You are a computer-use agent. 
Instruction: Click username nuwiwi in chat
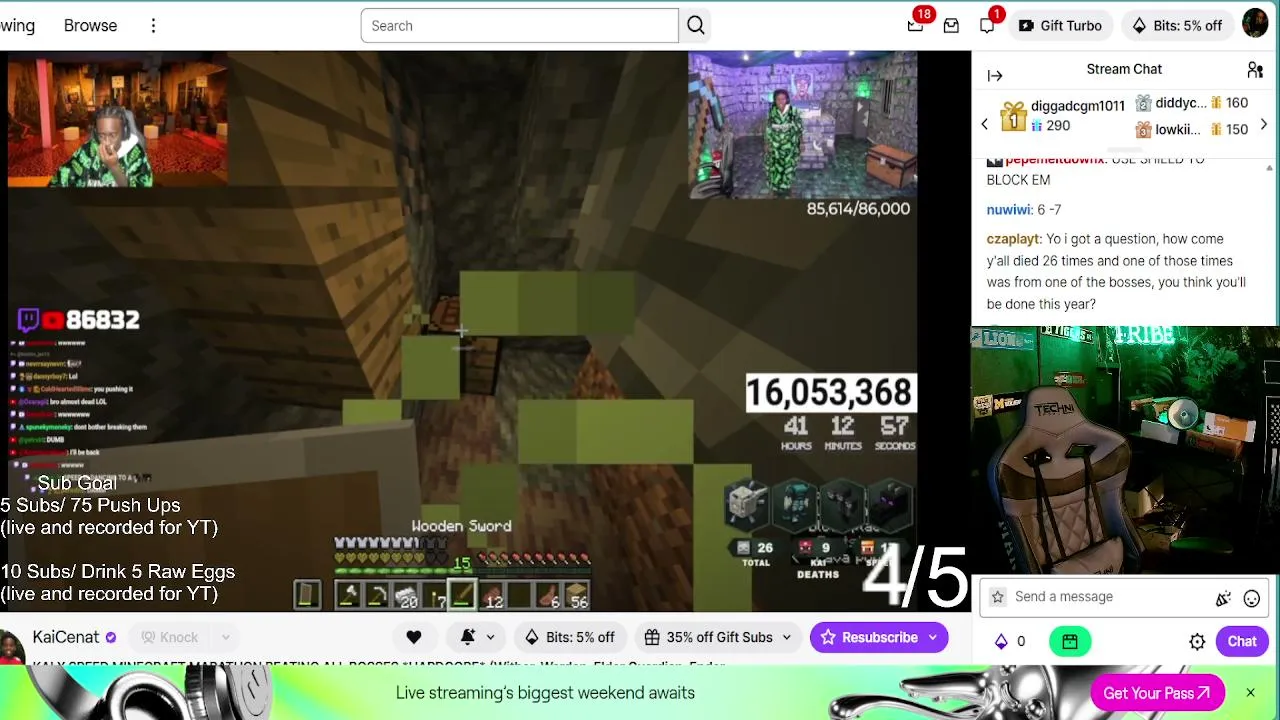1008,210
